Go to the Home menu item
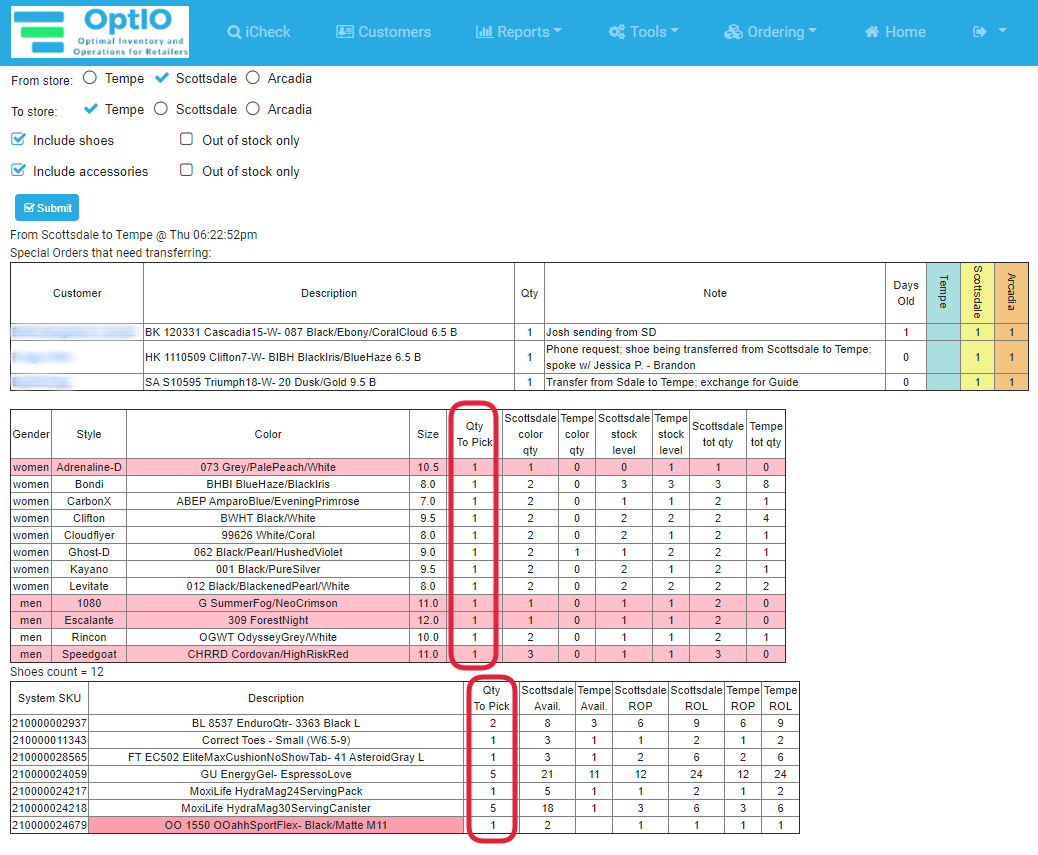This screenshot has width=1038, height=855. click(x=894, y=31)
